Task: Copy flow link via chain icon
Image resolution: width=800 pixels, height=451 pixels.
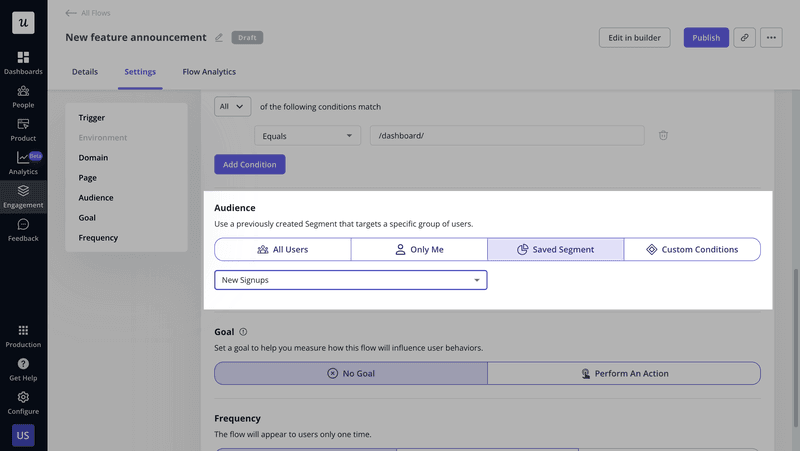Action: tap(744, 38)
